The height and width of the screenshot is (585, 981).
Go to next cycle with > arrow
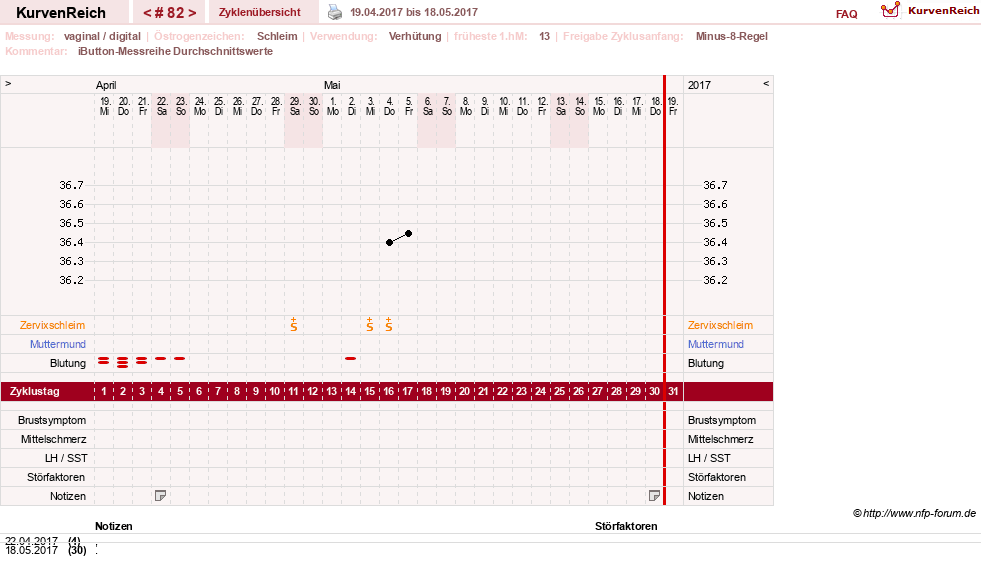pyautogui.click(x=192, y=13)
